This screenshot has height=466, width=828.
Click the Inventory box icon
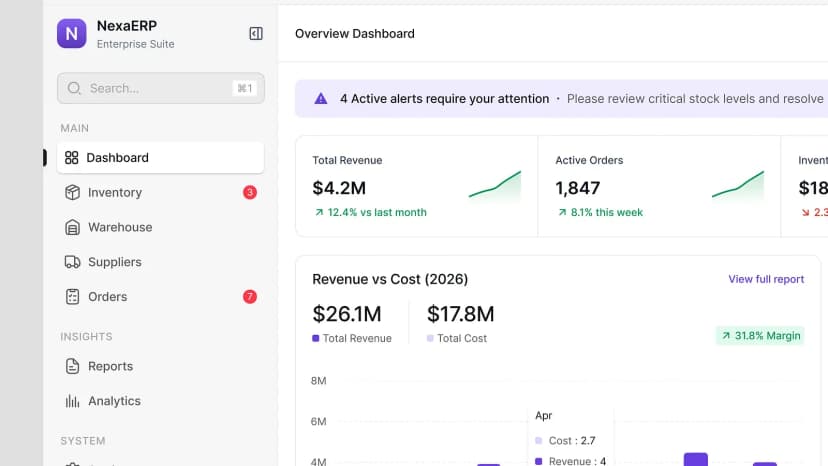click(72, 192)
